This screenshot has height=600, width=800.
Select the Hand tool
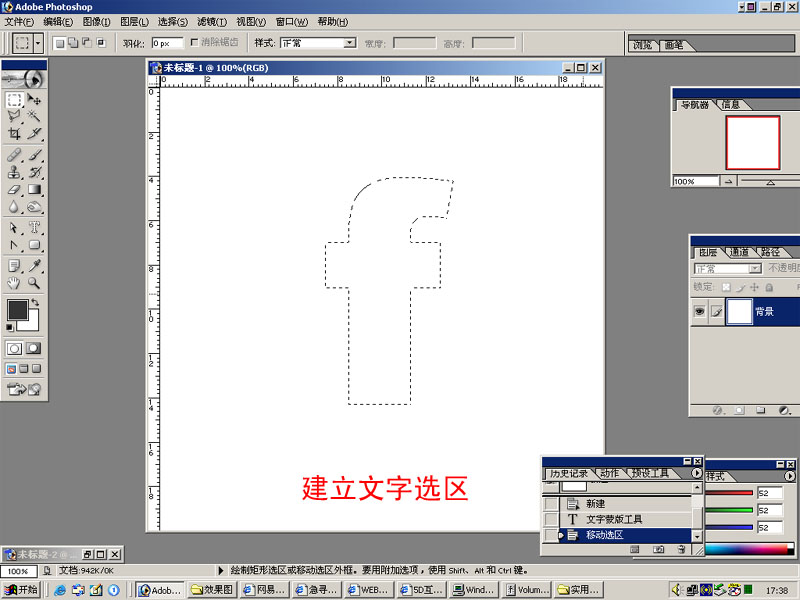pyautogui.click(x=14, y=283)
